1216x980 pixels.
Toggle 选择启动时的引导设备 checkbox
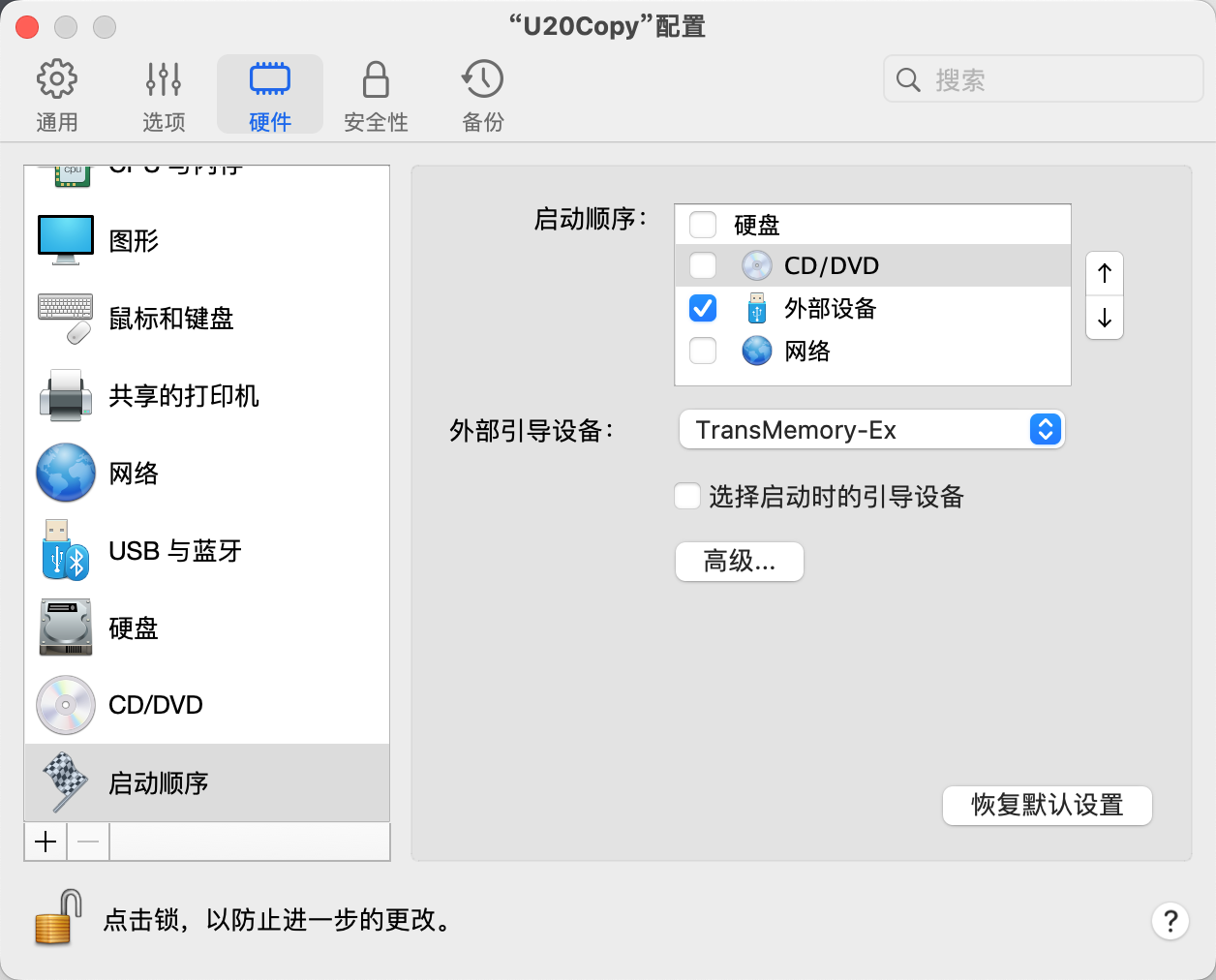[687, 497]
